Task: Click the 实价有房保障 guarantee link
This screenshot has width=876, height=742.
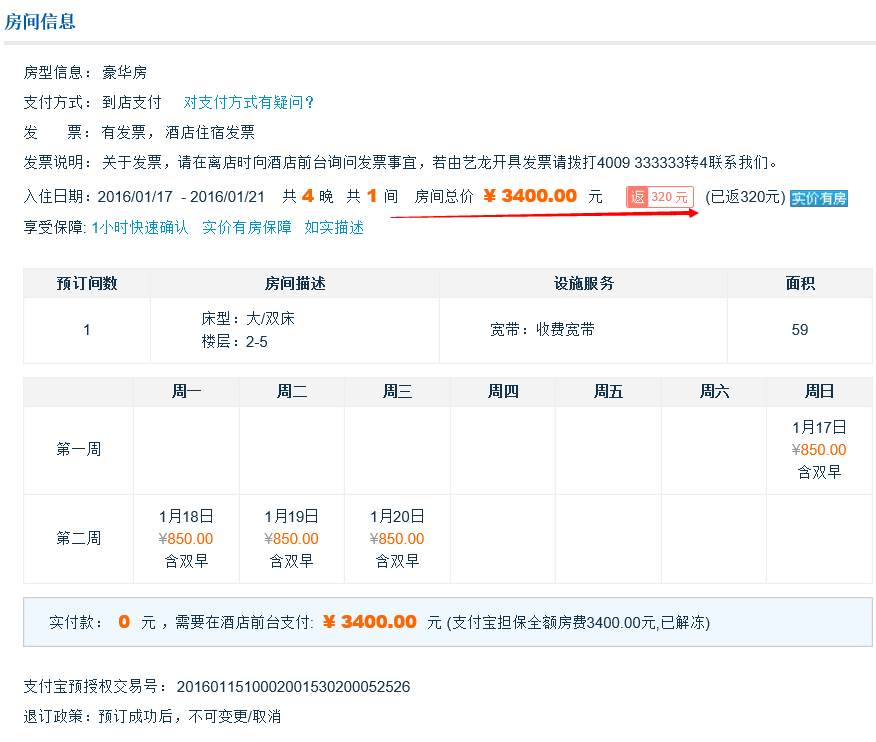Action: [246, 227]
